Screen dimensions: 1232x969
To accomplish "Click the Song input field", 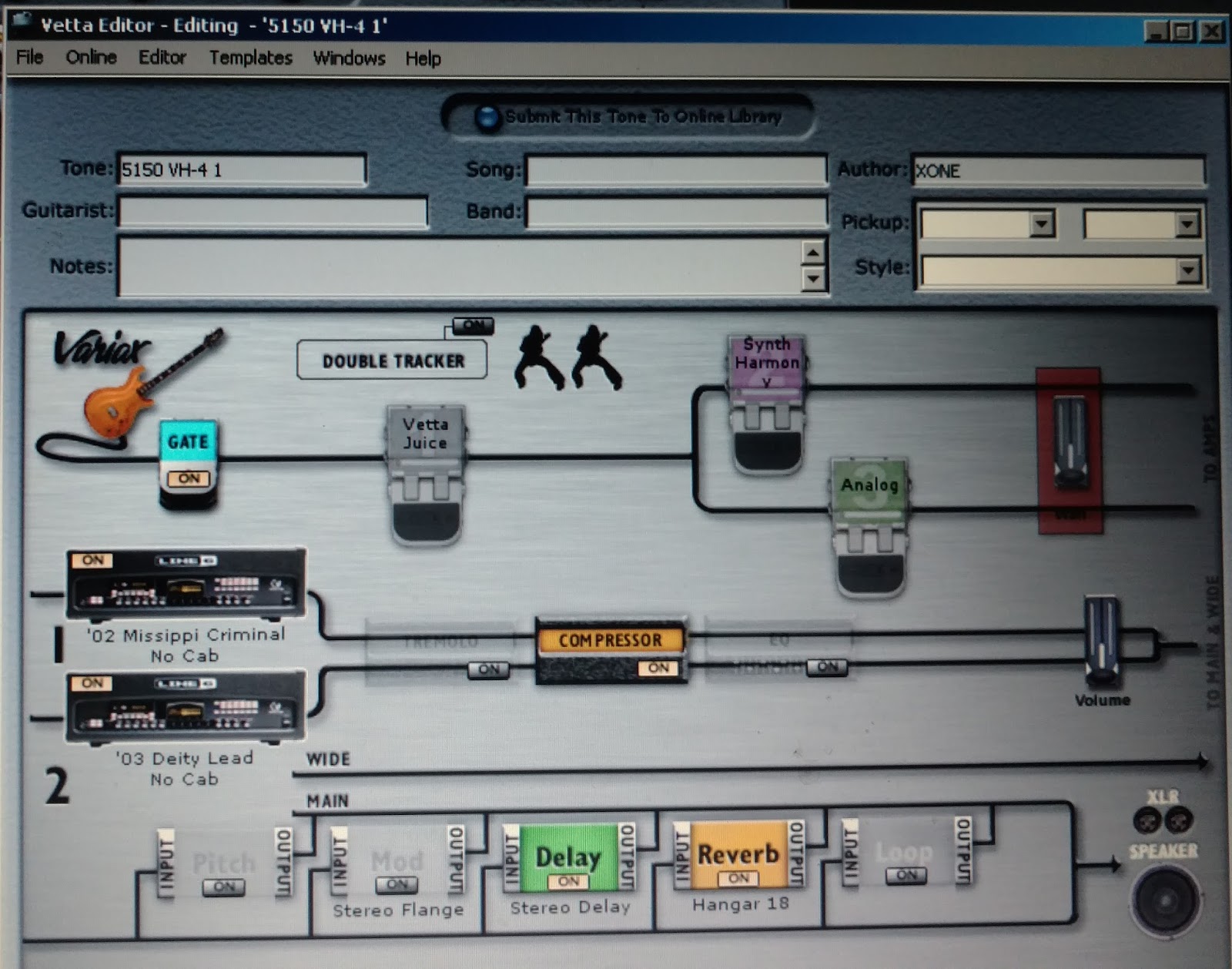I will (x=676, y=170).
